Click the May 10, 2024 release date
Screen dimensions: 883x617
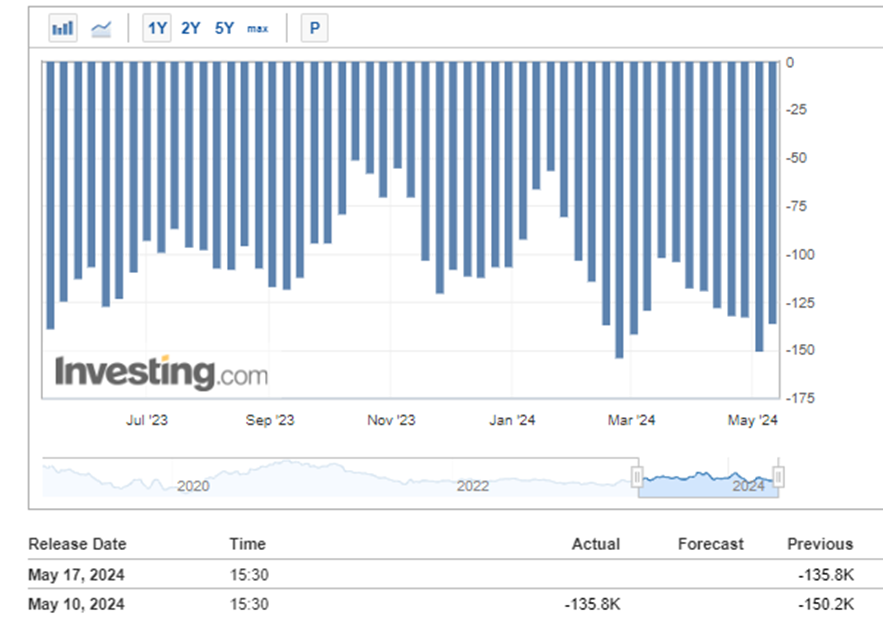click(x=76, y=604)
